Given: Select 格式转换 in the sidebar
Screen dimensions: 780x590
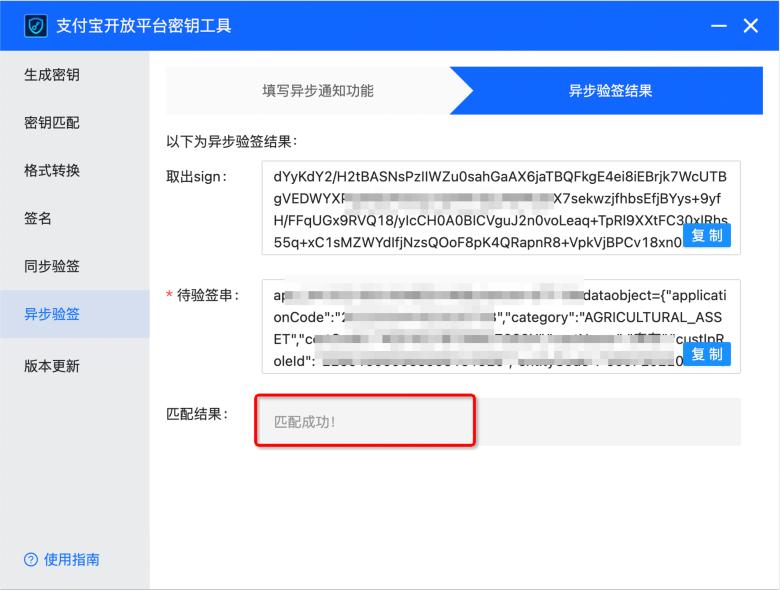Looking at the screenshot, I should click(x=75, y=171).
